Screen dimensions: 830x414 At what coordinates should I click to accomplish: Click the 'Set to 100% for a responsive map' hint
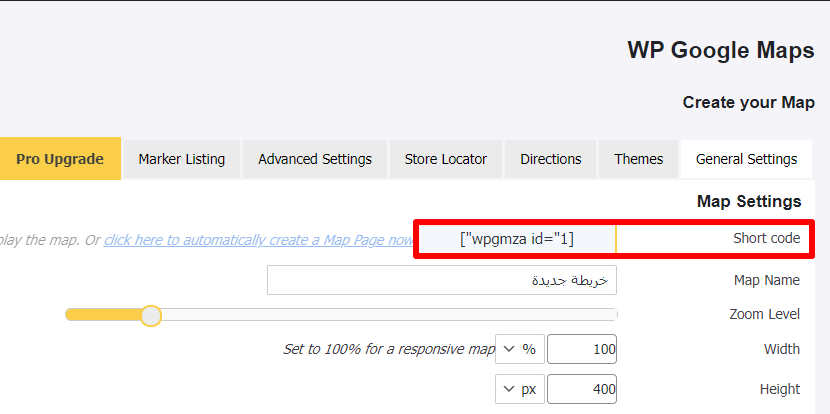[x=389, y=349]
